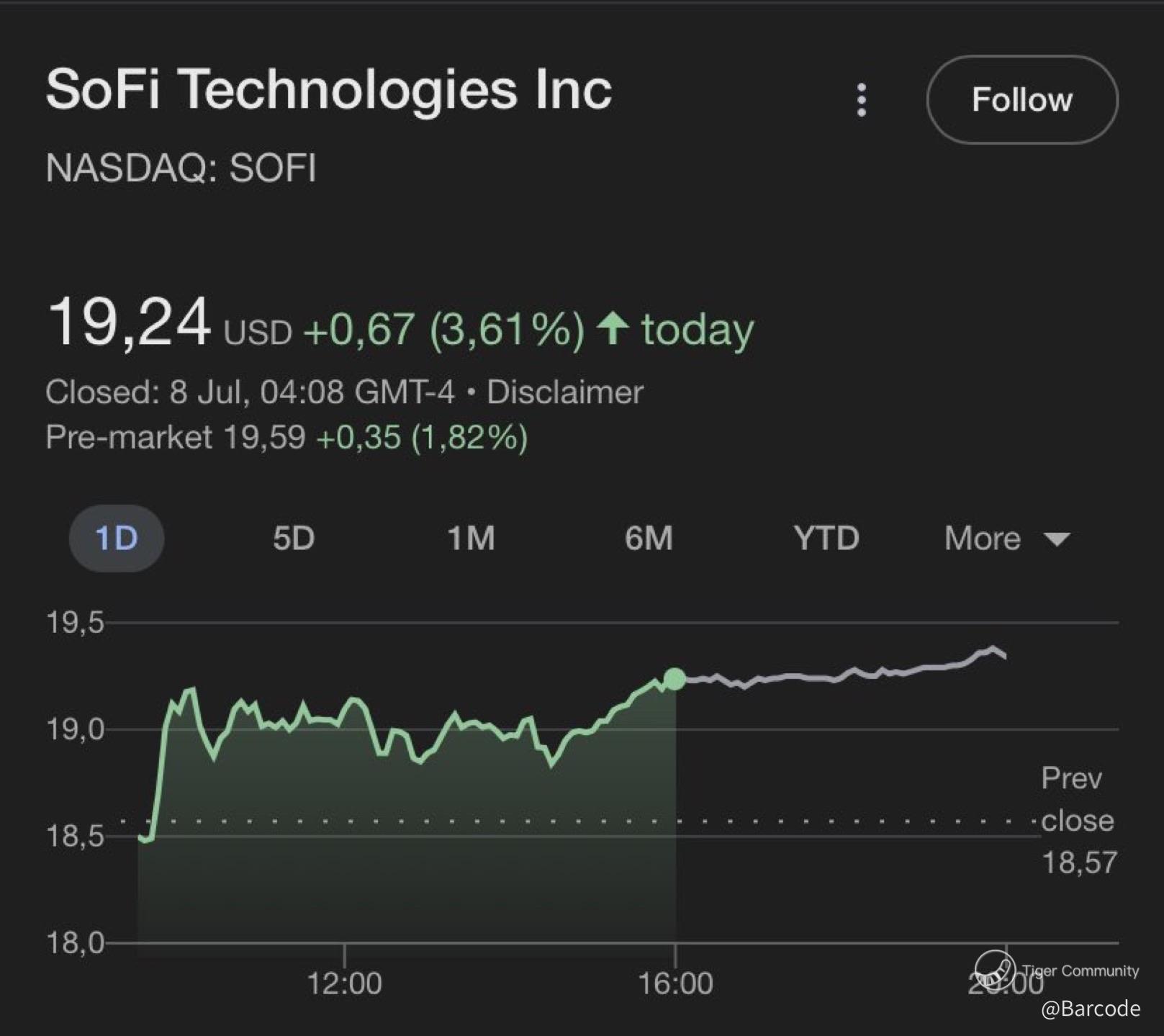Open the three-dot more options menu
The image size is (1164, 1036).
[x=861, y=99]
